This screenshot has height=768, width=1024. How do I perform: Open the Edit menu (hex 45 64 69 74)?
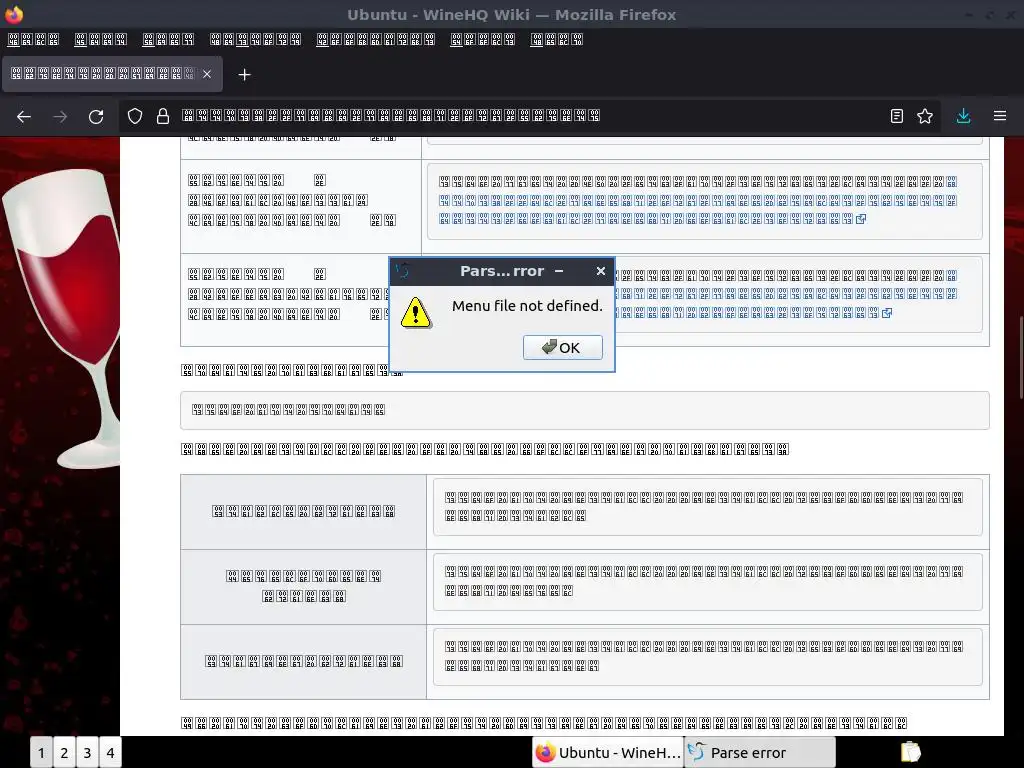click(x=101, y=40)
